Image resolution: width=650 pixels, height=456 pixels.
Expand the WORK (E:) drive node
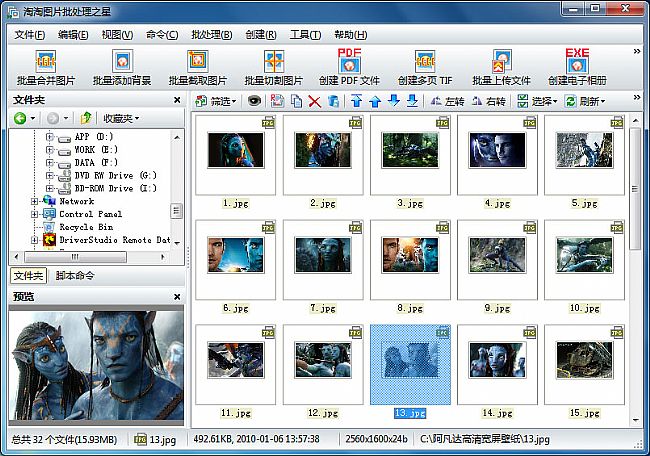[49, 149]
